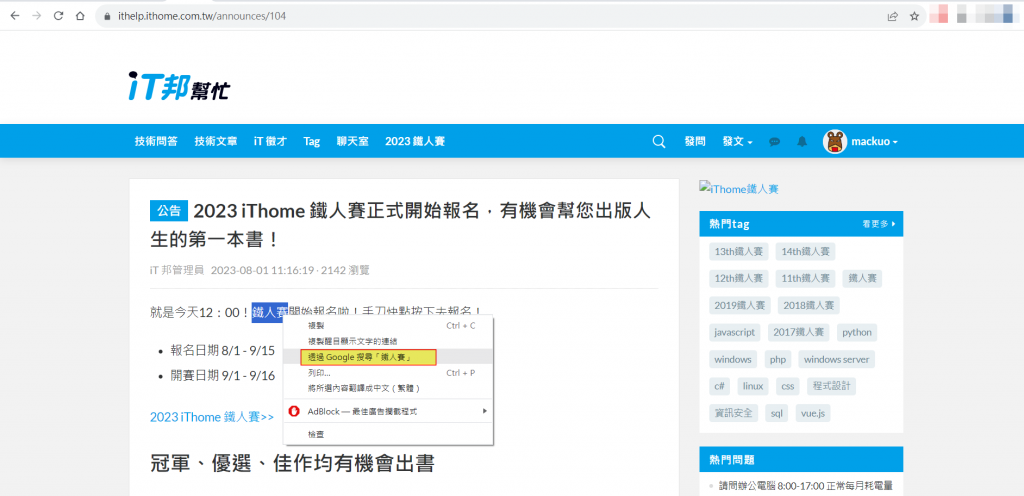Select the python tag
This screenshot has height=496, width=1024.
click(x=857, y=332)
